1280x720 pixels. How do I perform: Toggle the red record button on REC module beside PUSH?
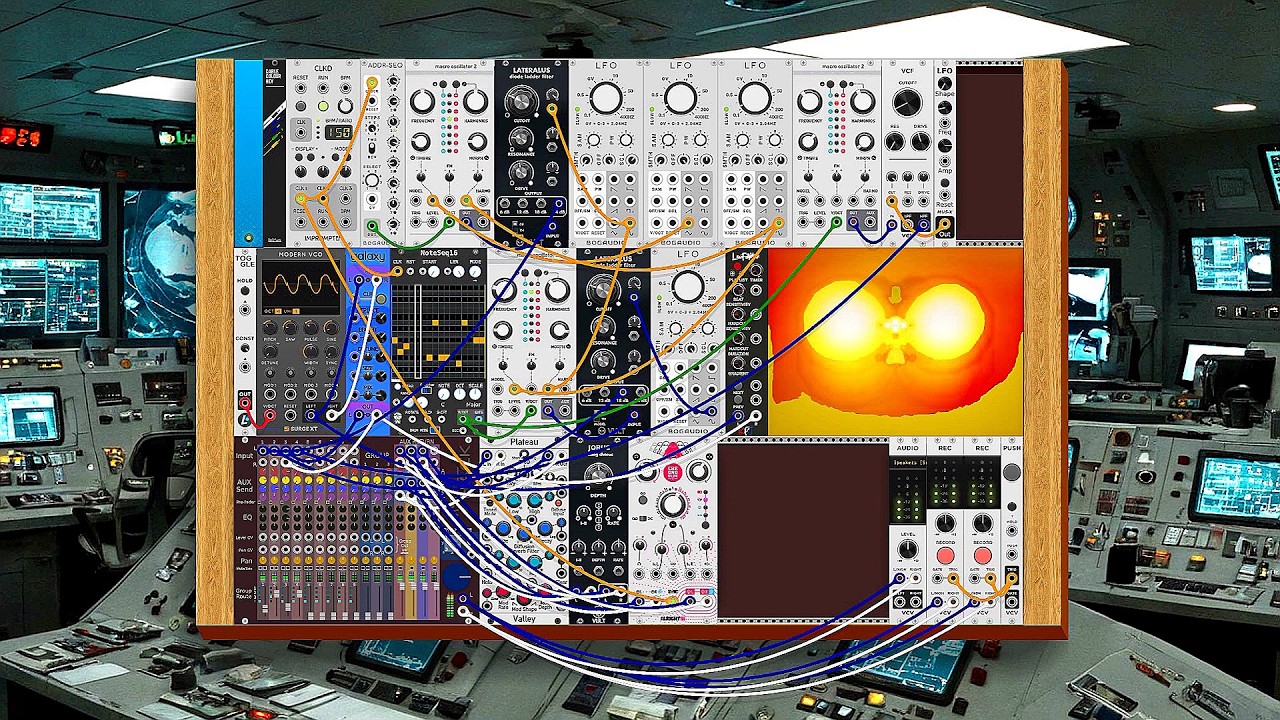[983, 555]
